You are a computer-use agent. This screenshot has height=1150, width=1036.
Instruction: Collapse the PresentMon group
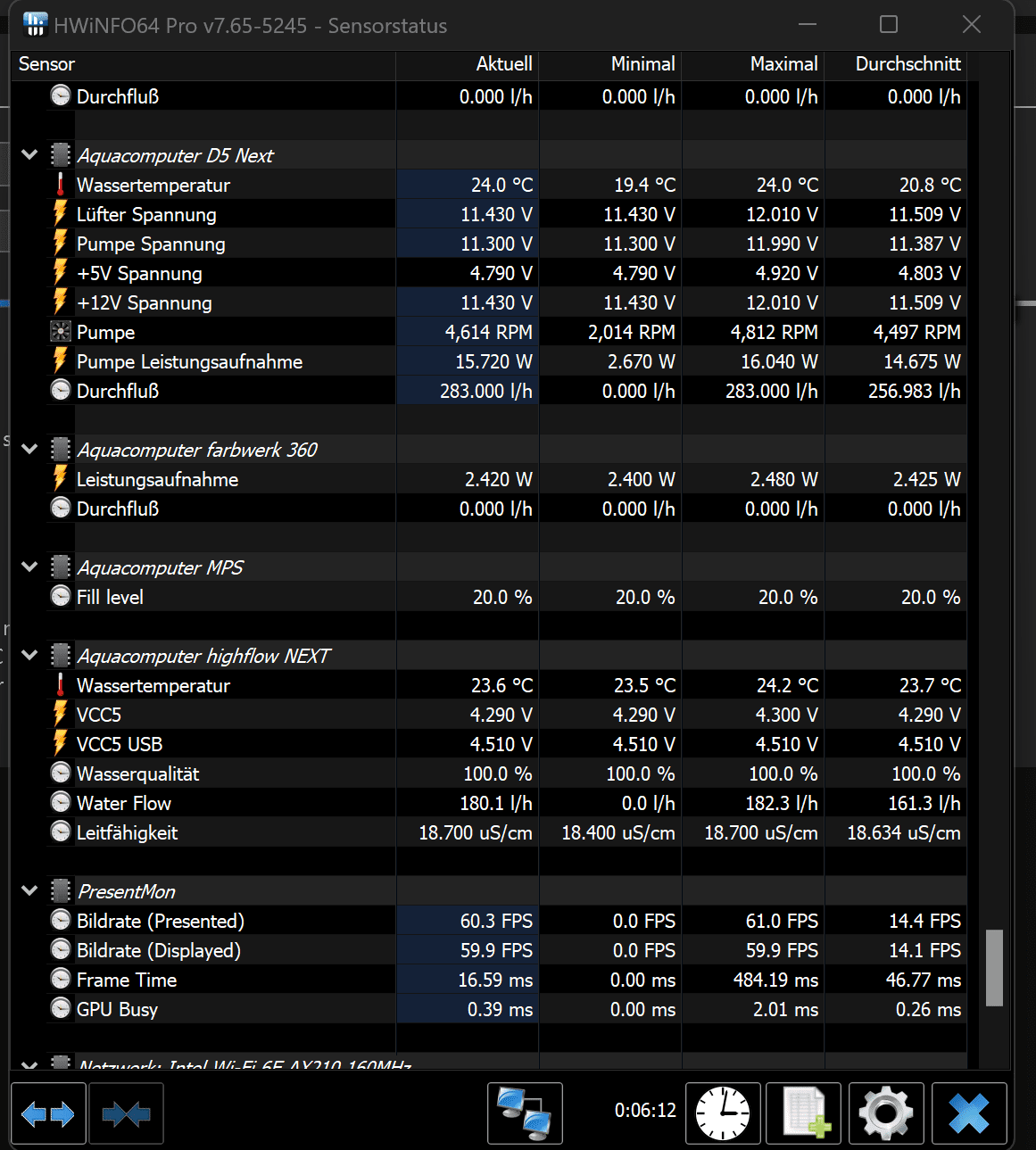click(29, 891)
